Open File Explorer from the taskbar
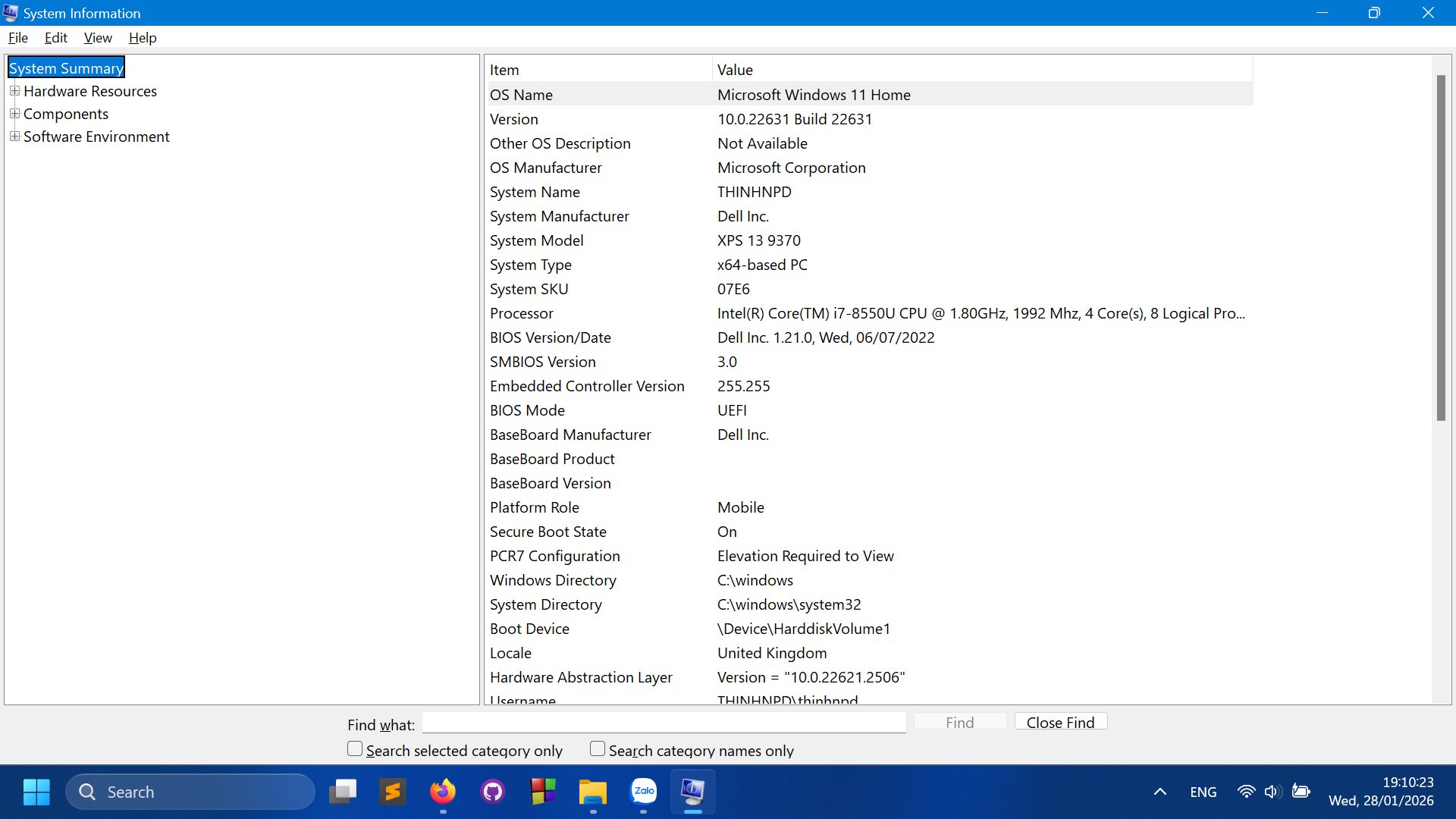 coord(593,792)
